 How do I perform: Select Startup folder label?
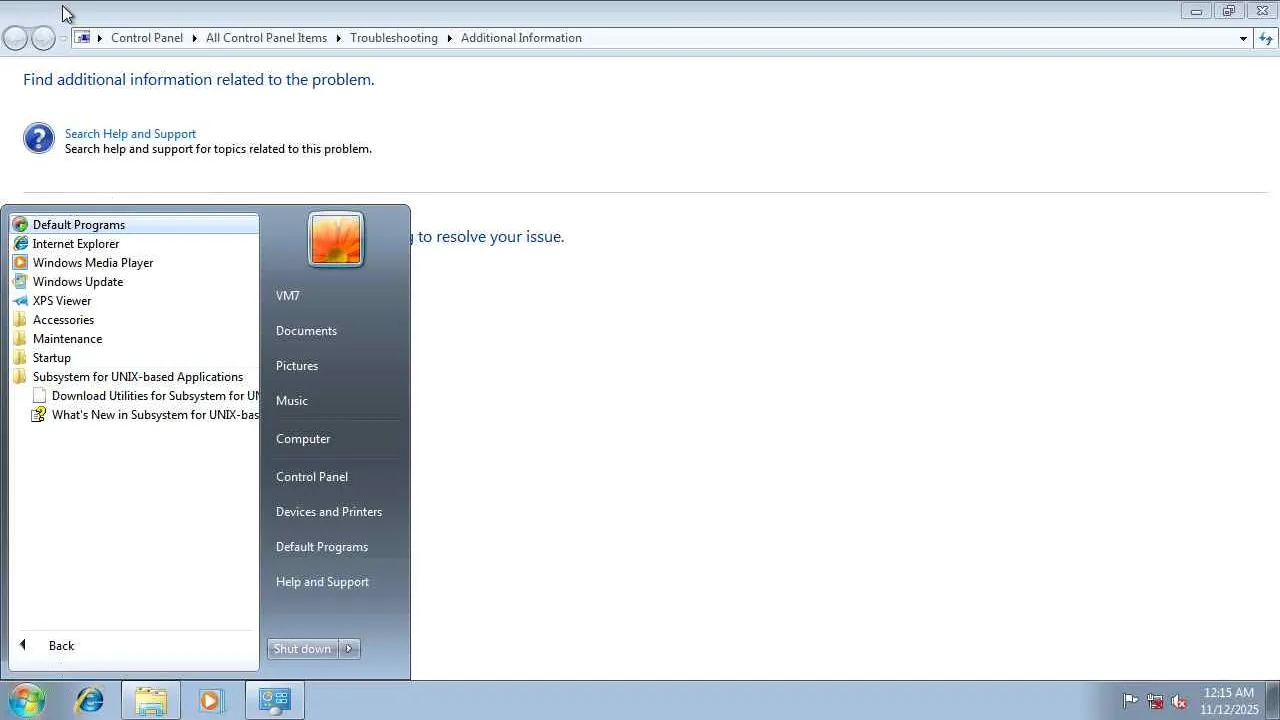52,358
